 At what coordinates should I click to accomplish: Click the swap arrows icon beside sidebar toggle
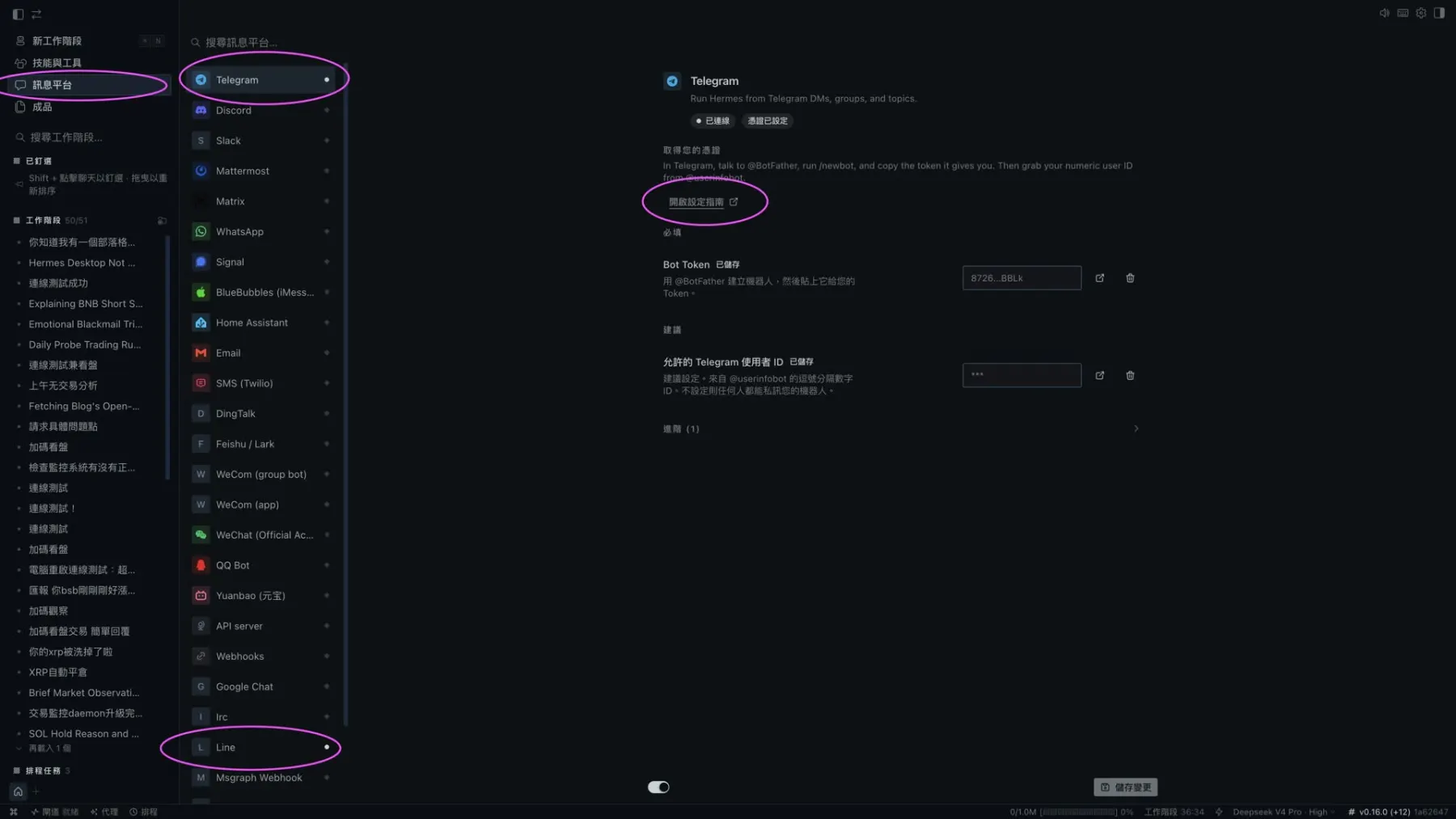pos(36,14)
